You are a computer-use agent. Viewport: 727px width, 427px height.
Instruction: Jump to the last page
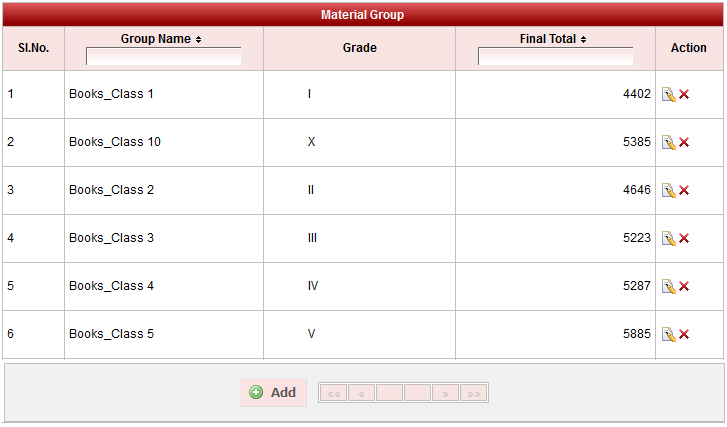(x=474, y=393)
